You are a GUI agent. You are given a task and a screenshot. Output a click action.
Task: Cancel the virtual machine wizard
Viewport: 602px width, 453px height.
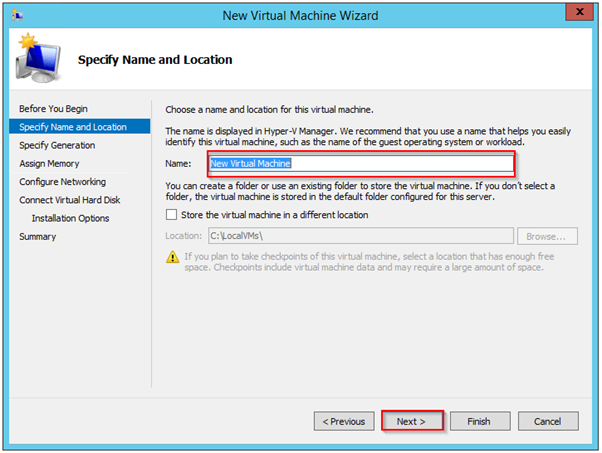point(547,421)
